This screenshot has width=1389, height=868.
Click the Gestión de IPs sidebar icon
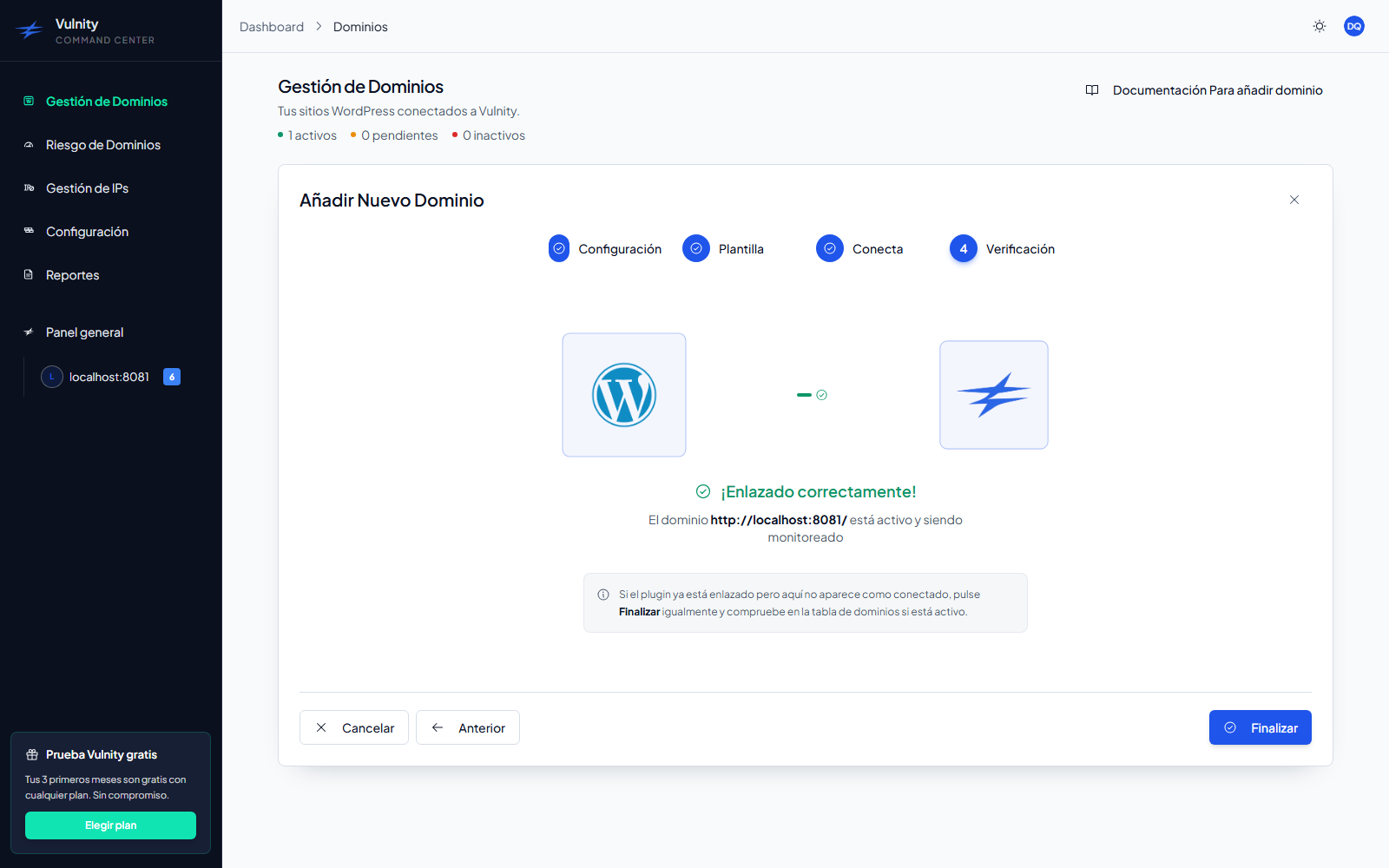point(29,187)
